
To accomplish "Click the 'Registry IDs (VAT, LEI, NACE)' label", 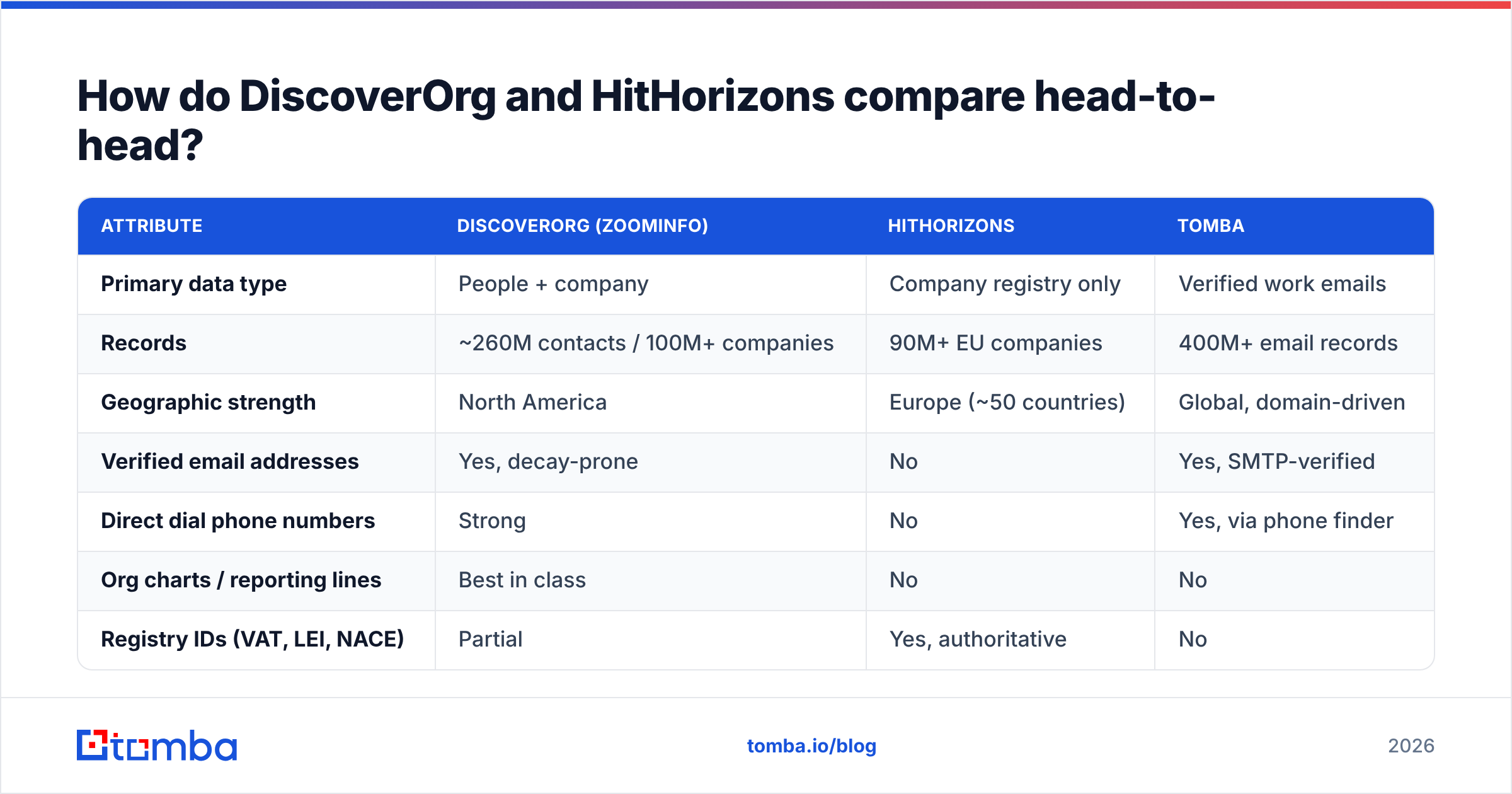I will (x=253, y=640).
